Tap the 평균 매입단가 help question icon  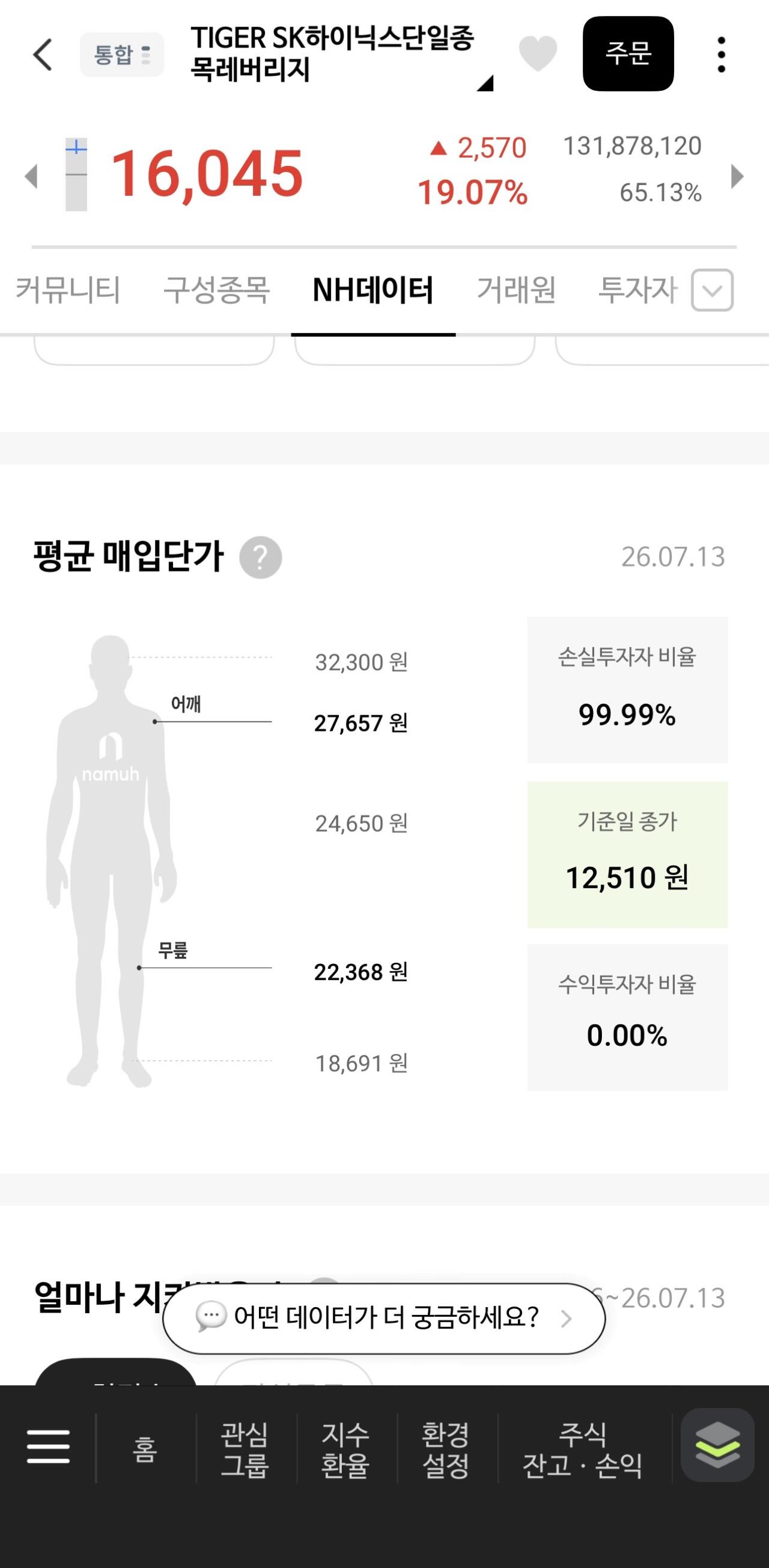coord(260,557)
